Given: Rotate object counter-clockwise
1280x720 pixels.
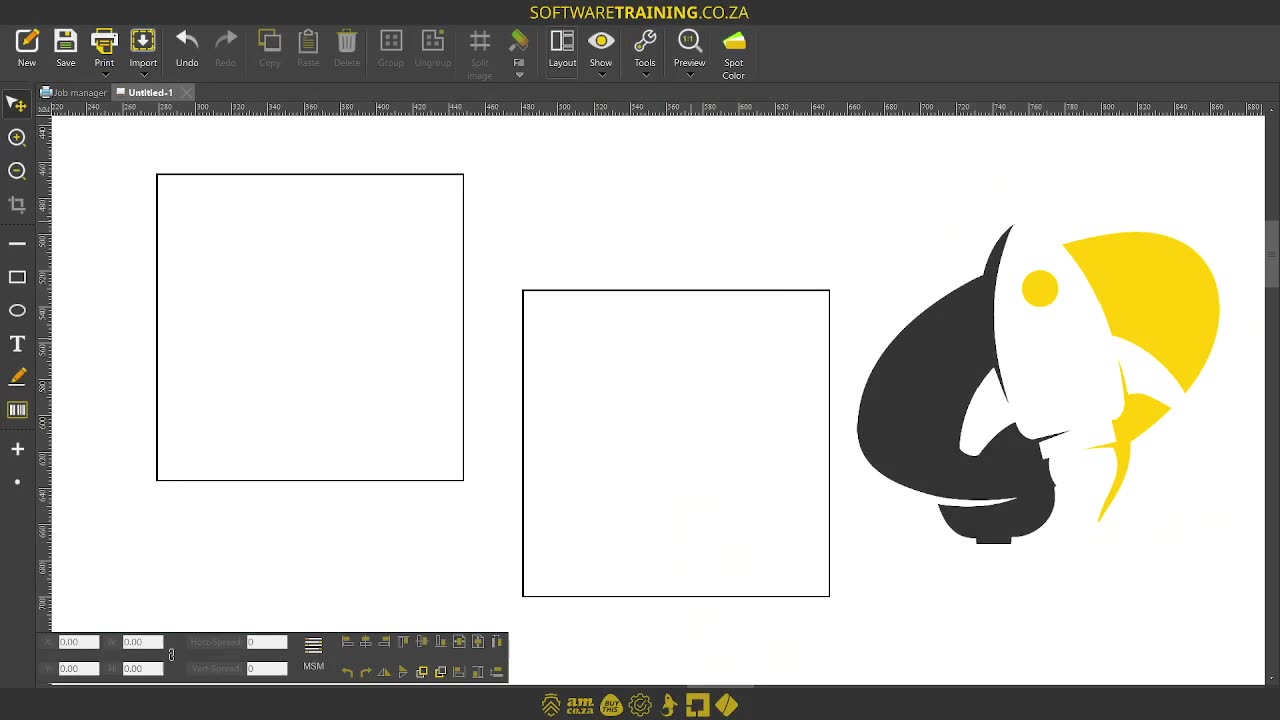Looking at the screenshot, I should pyautogui.click(x=347, y=672).
